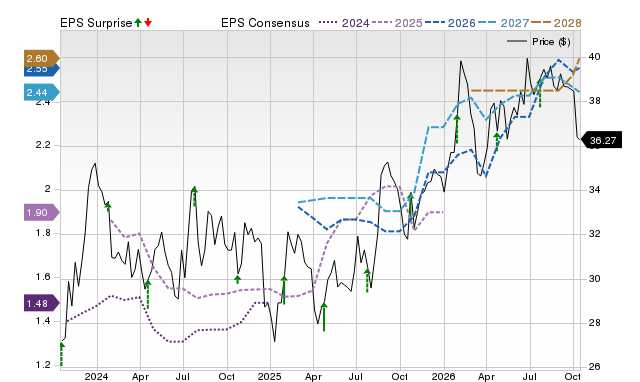Click the 2024 label on the time axis
Screen dimensions: 640x382
97,376
